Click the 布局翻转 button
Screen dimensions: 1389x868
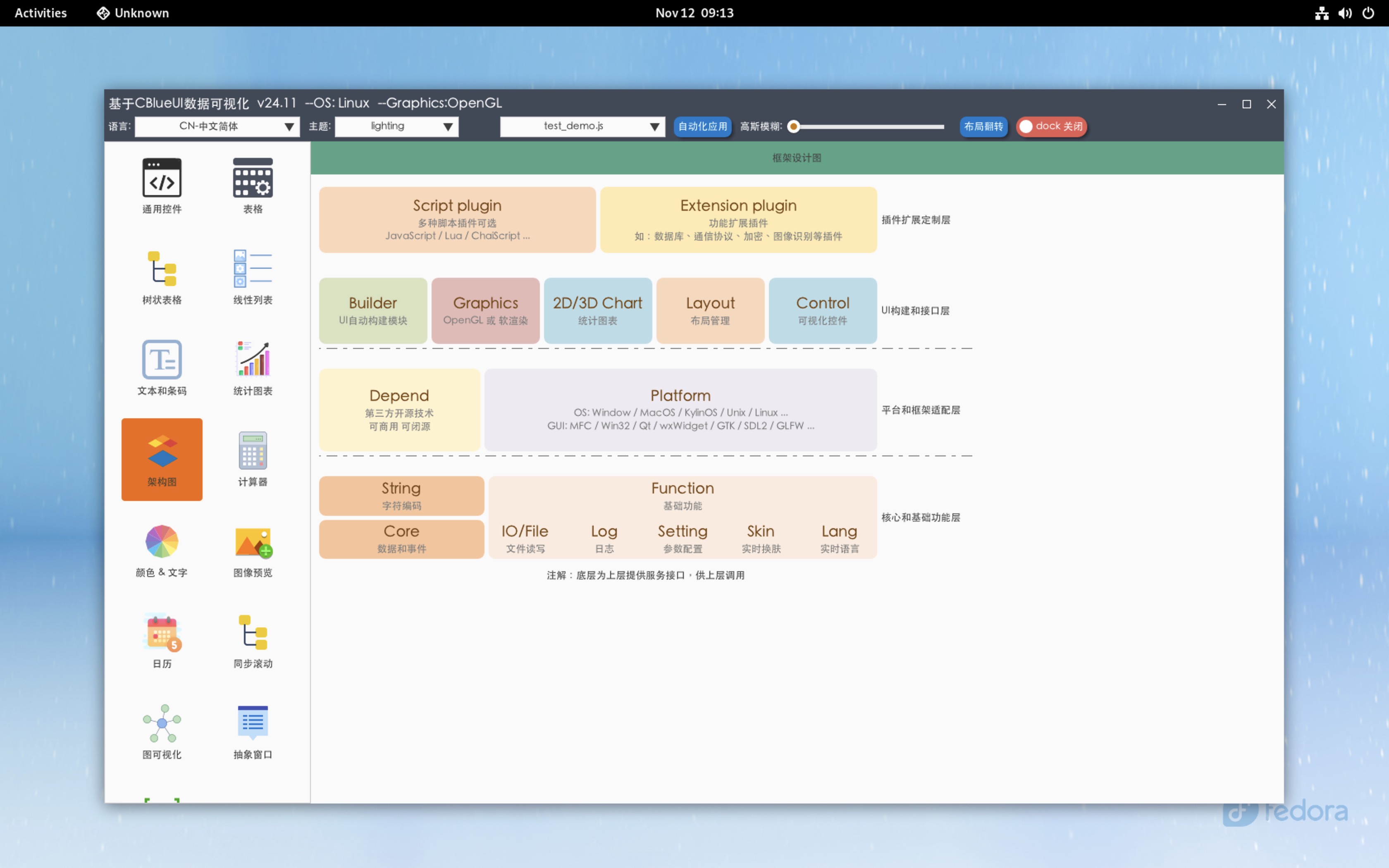pos(983,126)
